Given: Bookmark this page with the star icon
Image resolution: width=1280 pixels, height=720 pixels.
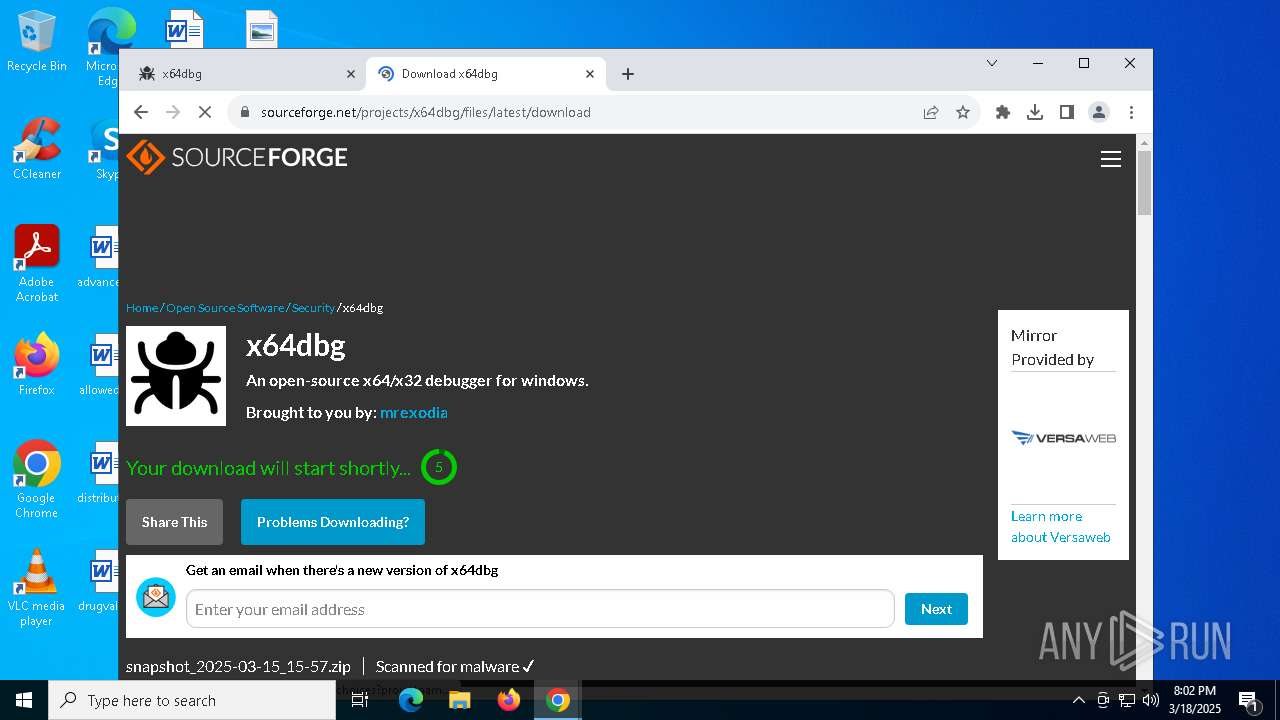Looking at the screenshot, I should [963, 112].
